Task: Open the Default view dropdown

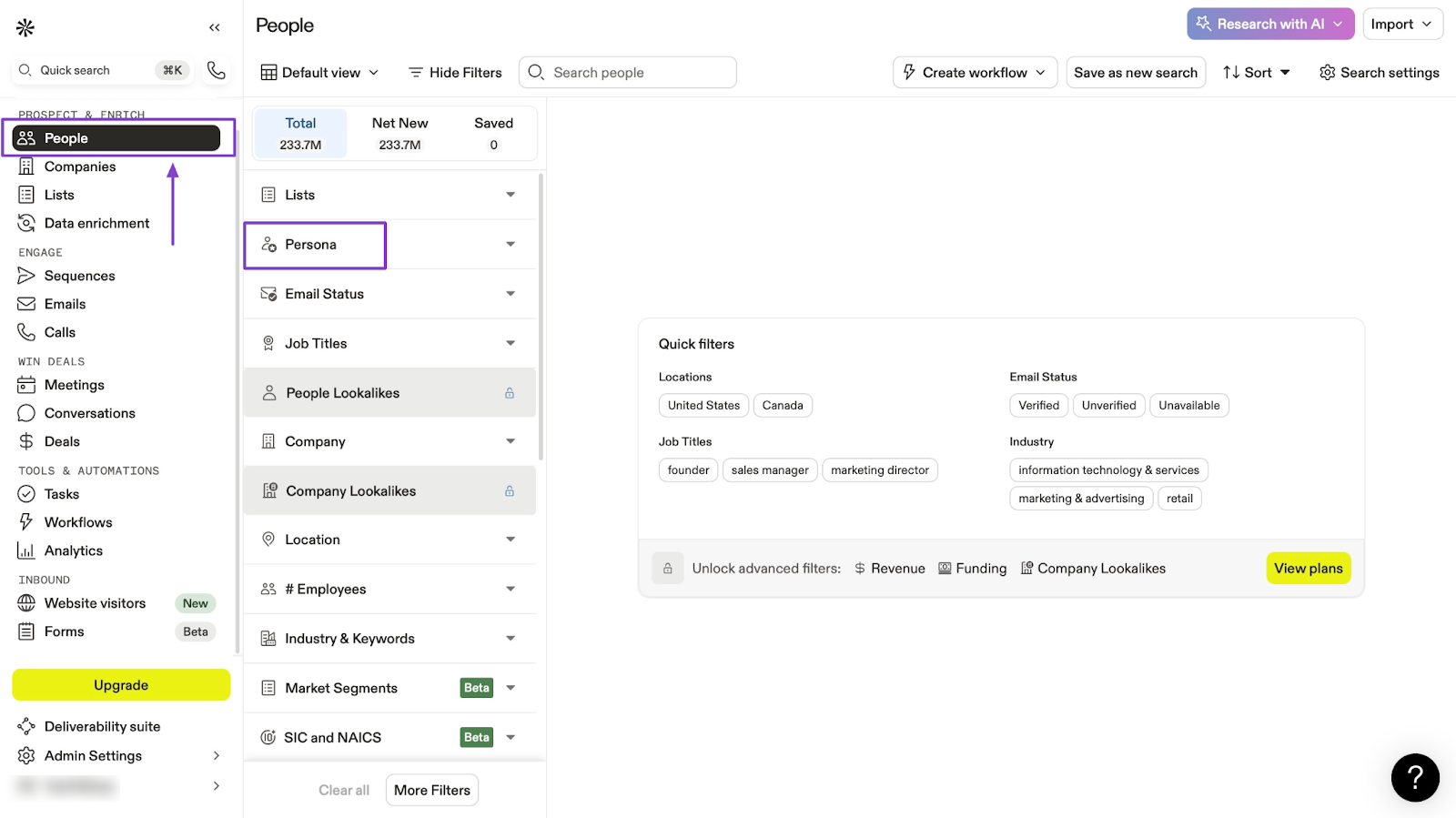Action: pos(319,73)
